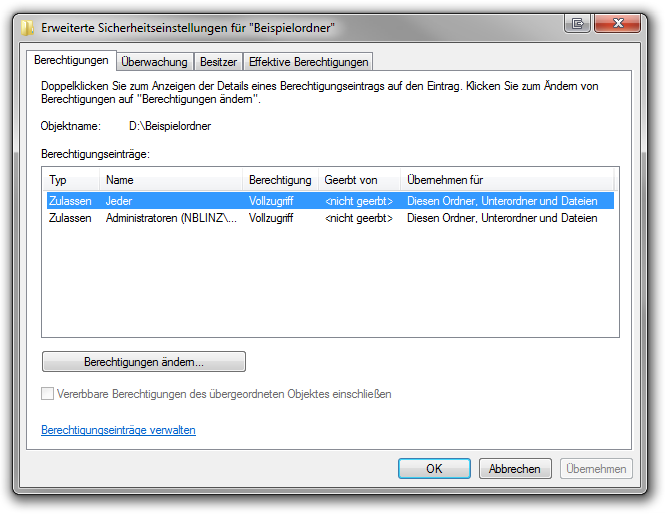Toggle the inheritable permissions checkbox
This screenshot has height=515, width=665.
(x=48, y=394)
